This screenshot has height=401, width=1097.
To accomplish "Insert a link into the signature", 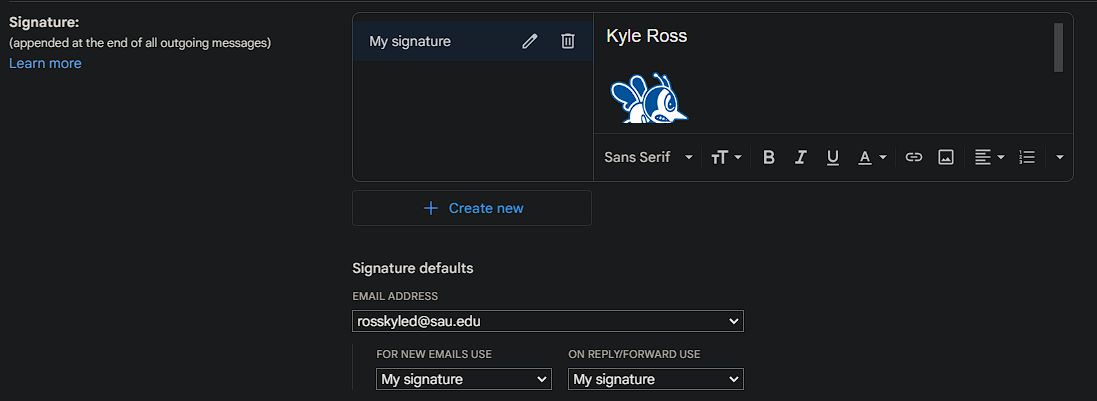I will pyautogui.click(x=914, y=157).
